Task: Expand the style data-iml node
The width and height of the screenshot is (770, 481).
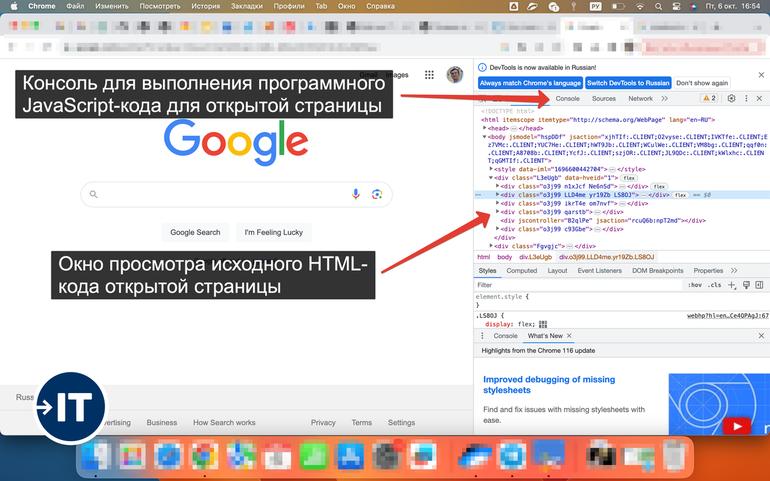Action: pyautogui.click(x=491, y=169)
